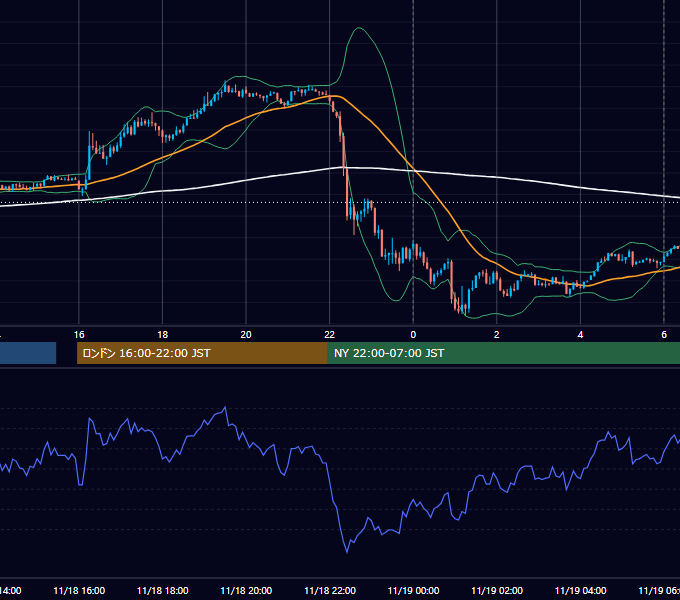The width and height of the screenshot is (680, 600).
Task: Click the 11/18 18:00 date label
Action: click(x=163, y=590)
